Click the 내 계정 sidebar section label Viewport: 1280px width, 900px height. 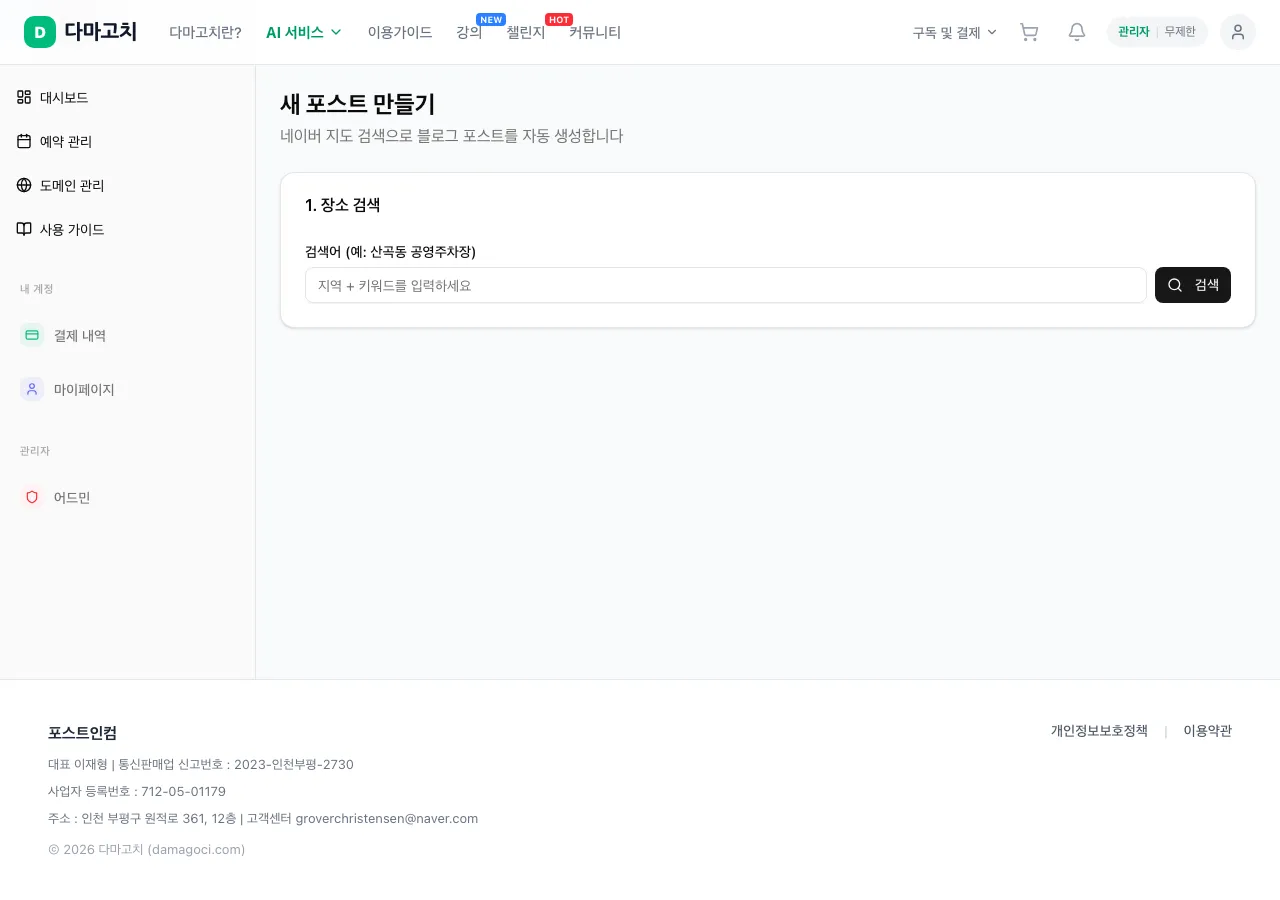coord(37,289)
